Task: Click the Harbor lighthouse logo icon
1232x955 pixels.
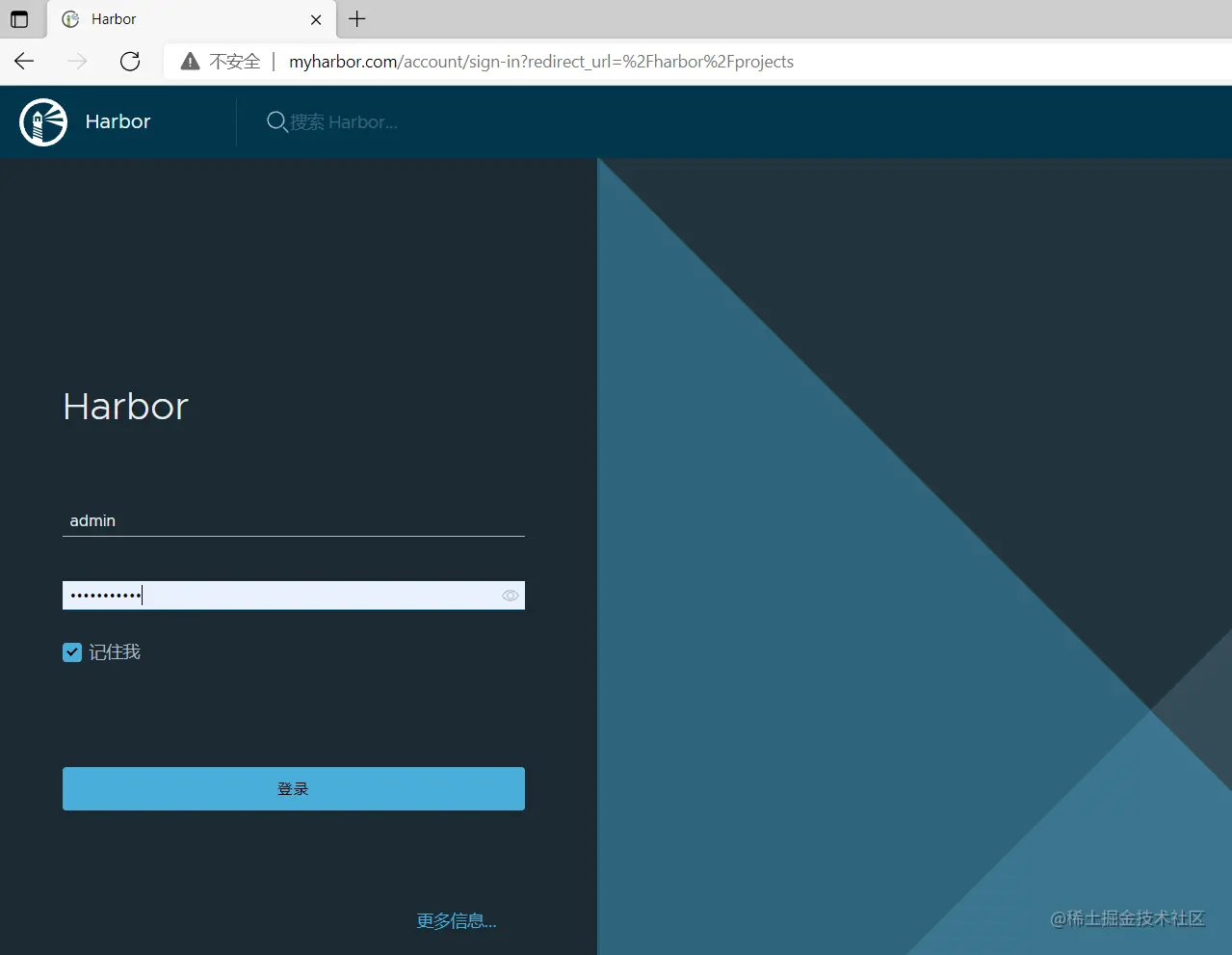Action: click(43, 122)
